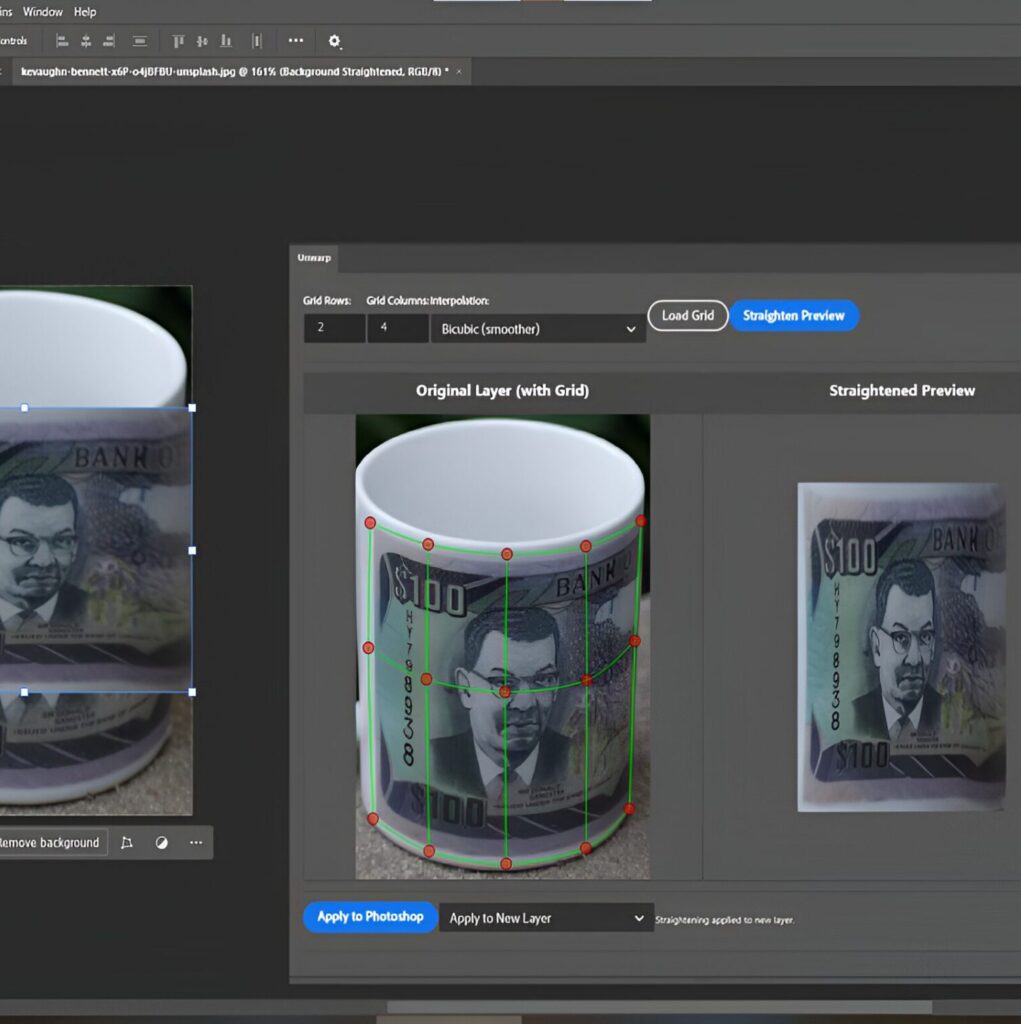This screenshot has width=1021, height=1024.
Task: Switch to the Unwarp panel tab
Action: coord(314,258)
